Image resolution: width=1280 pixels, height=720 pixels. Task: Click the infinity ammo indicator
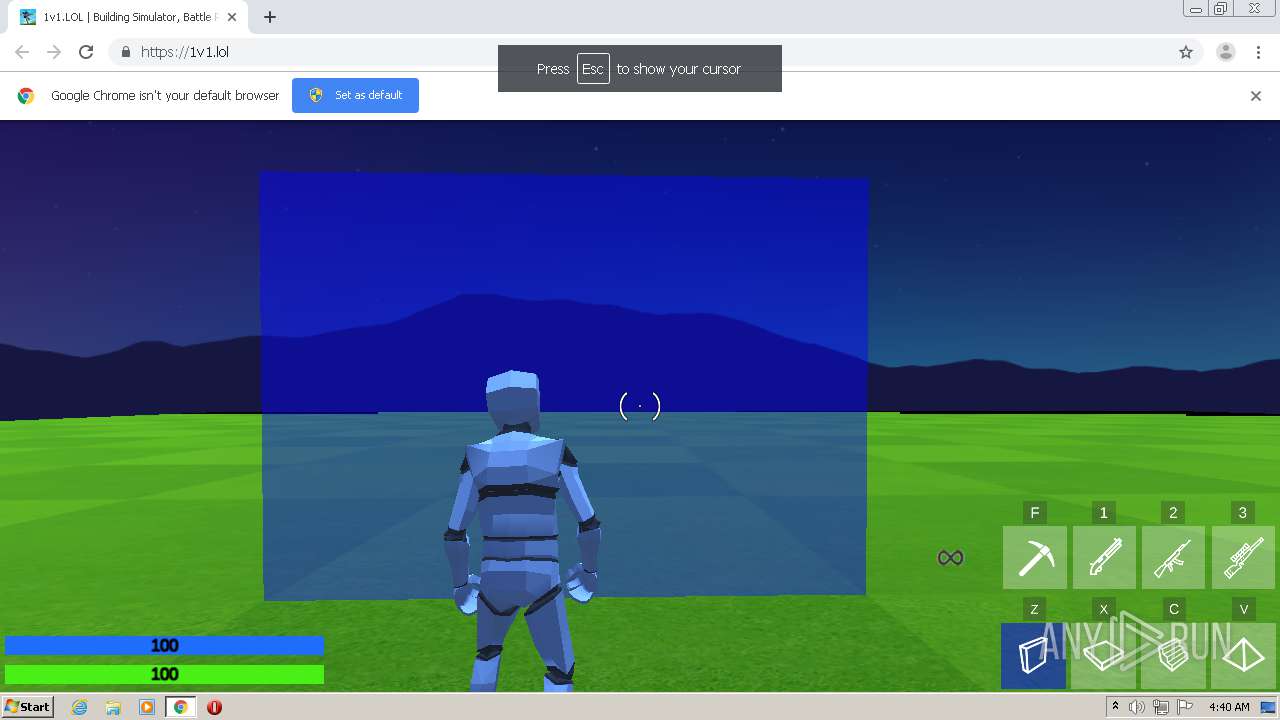coord(950,558)
